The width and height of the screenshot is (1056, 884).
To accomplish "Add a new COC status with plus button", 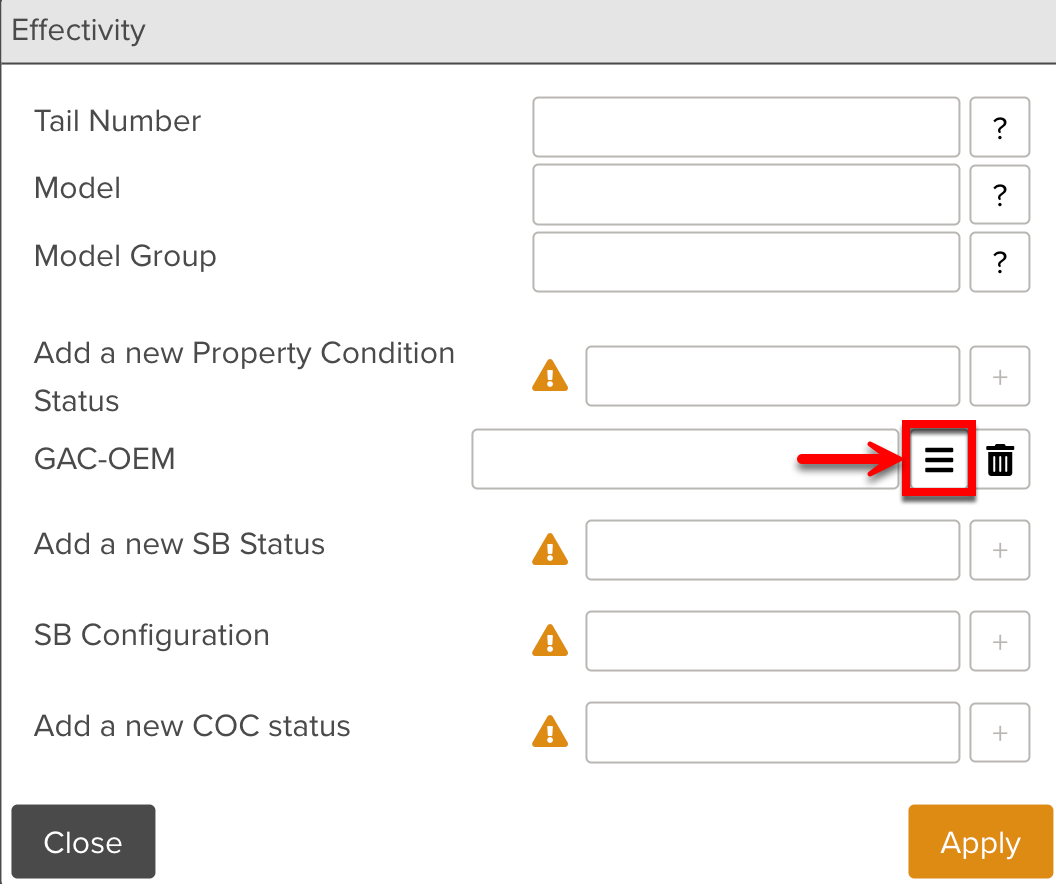I will click(1000, 732).
